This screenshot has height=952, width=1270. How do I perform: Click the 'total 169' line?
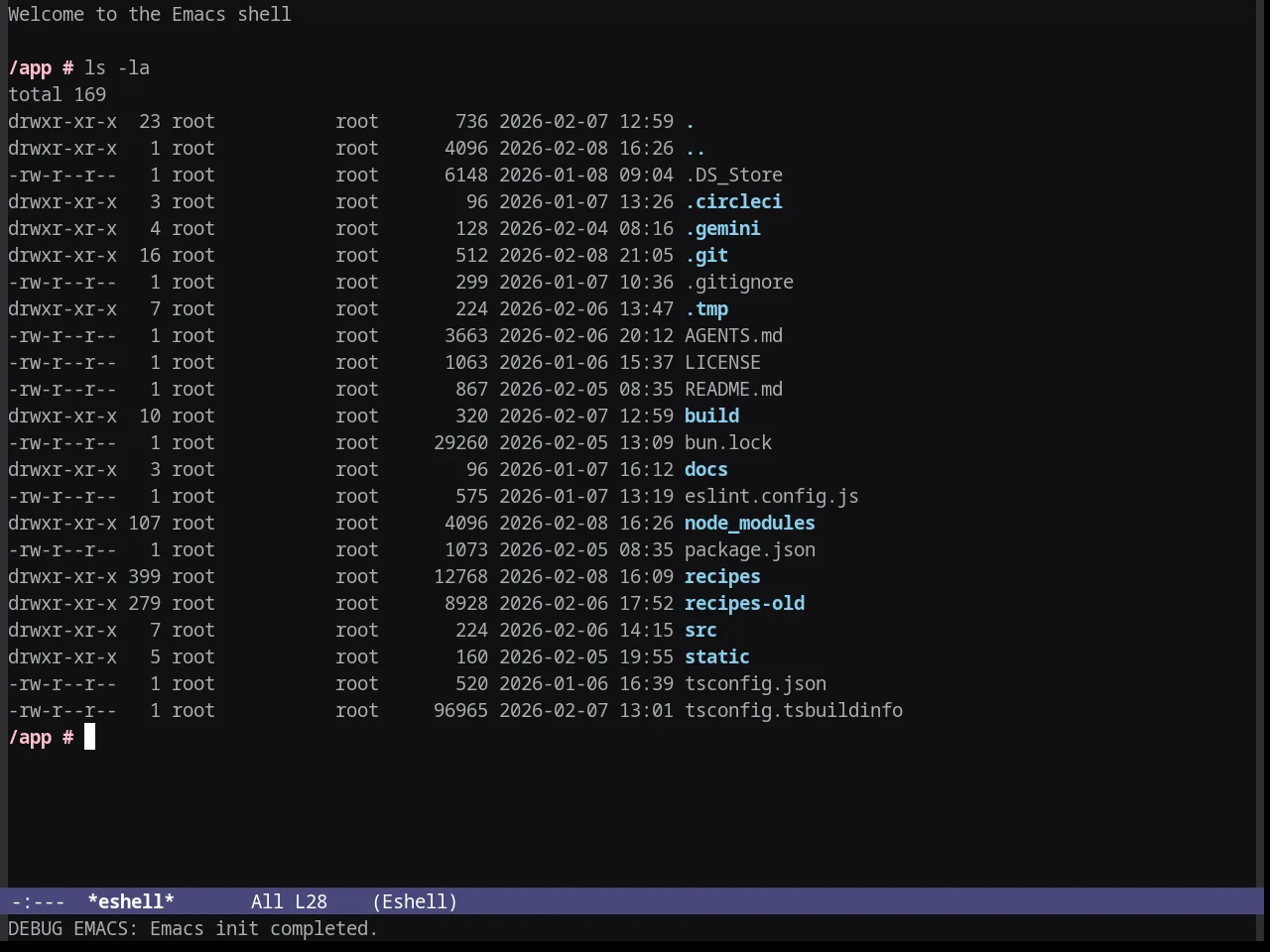(57, 94)
